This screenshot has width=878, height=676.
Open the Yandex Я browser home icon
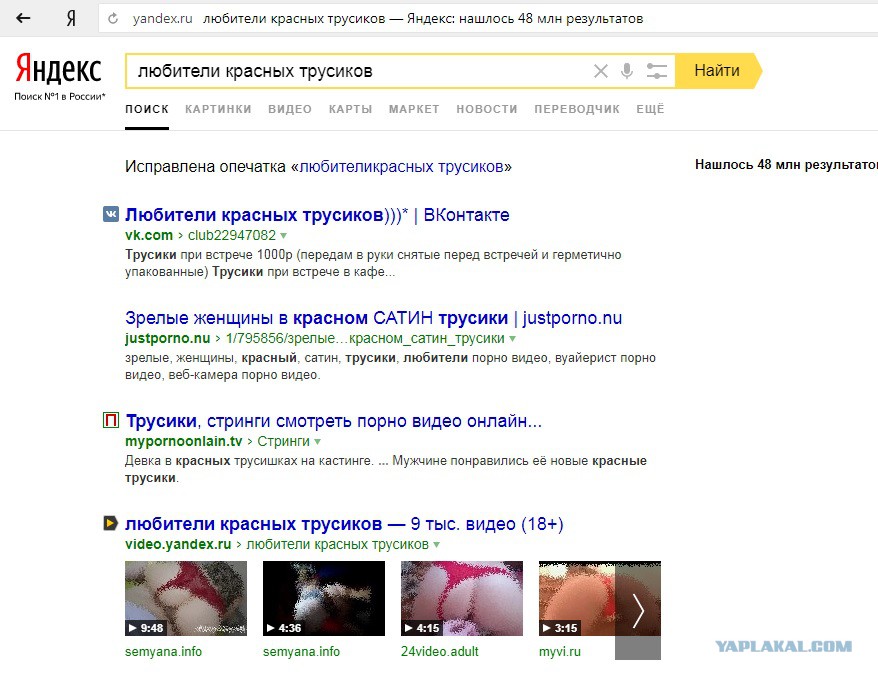[71, 18]
